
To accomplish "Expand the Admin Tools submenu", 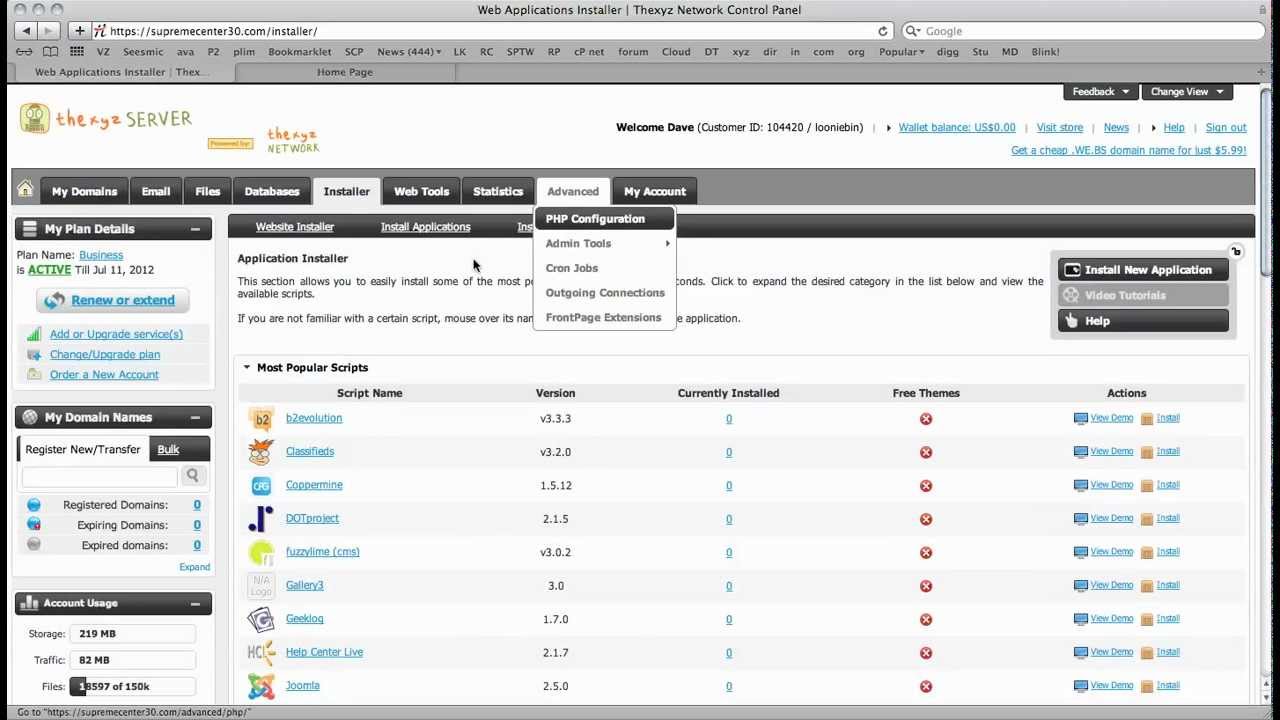I will point(606,243).
